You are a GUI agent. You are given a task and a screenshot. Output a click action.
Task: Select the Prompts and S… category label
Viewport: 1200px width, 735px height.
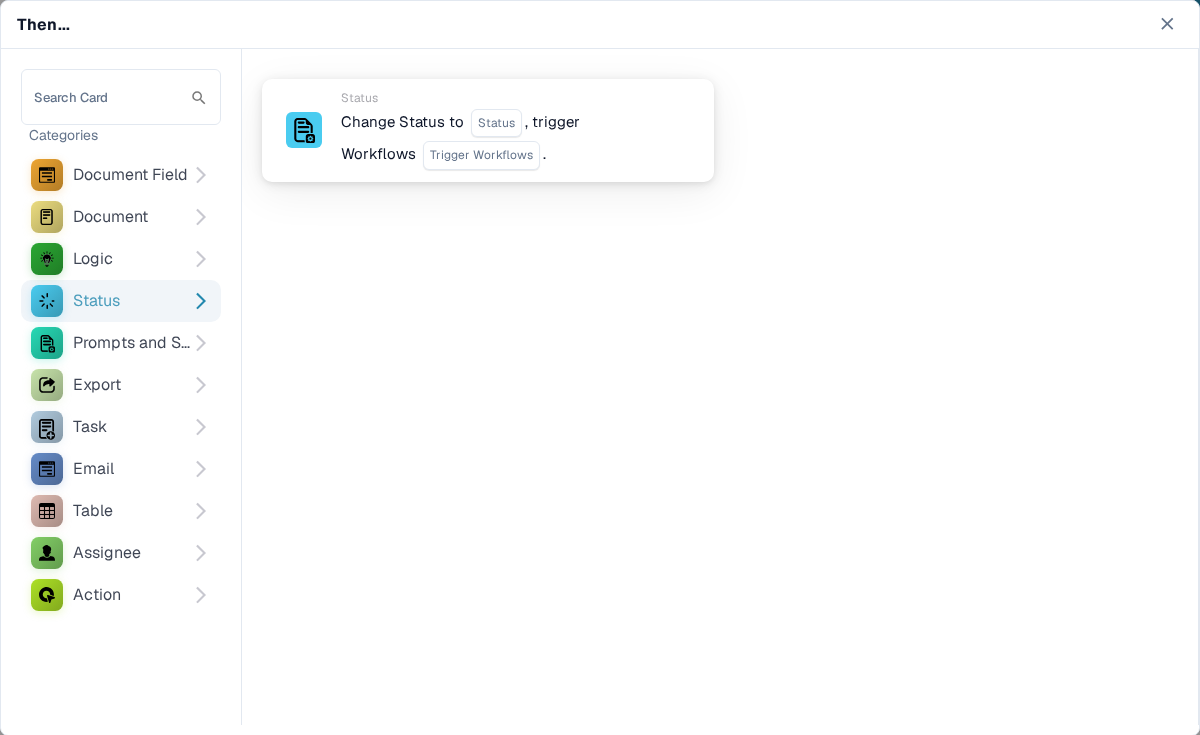tap(131, 343)
